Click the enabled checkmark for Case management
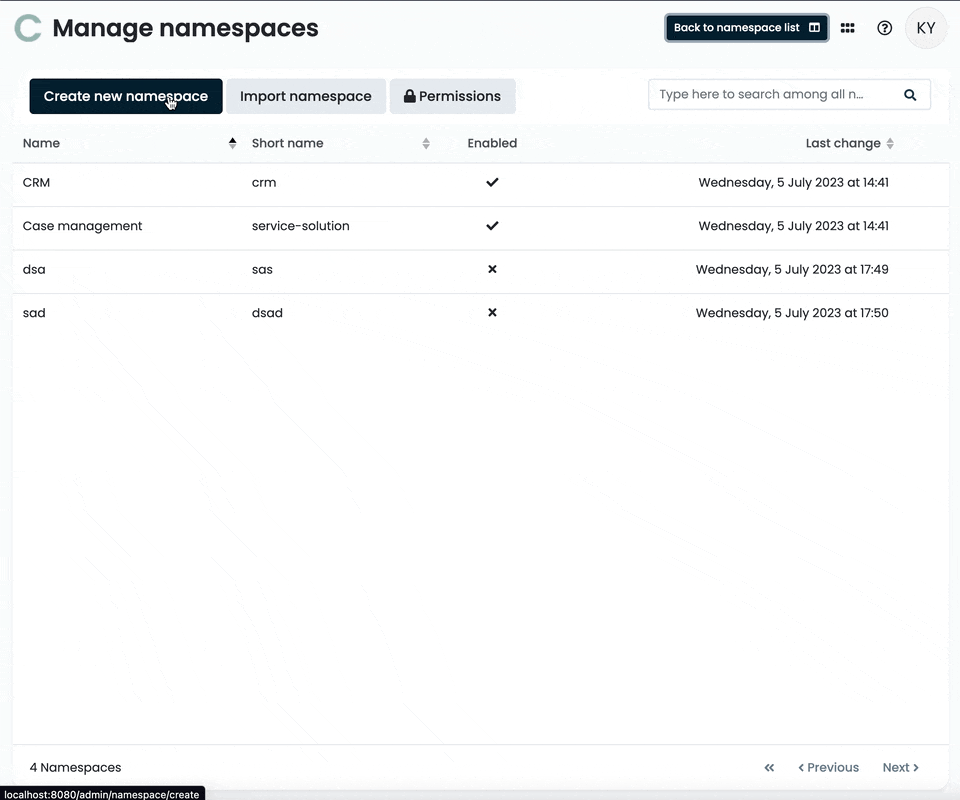This screenshot has width=960, height=800. [x=492, y=226]
